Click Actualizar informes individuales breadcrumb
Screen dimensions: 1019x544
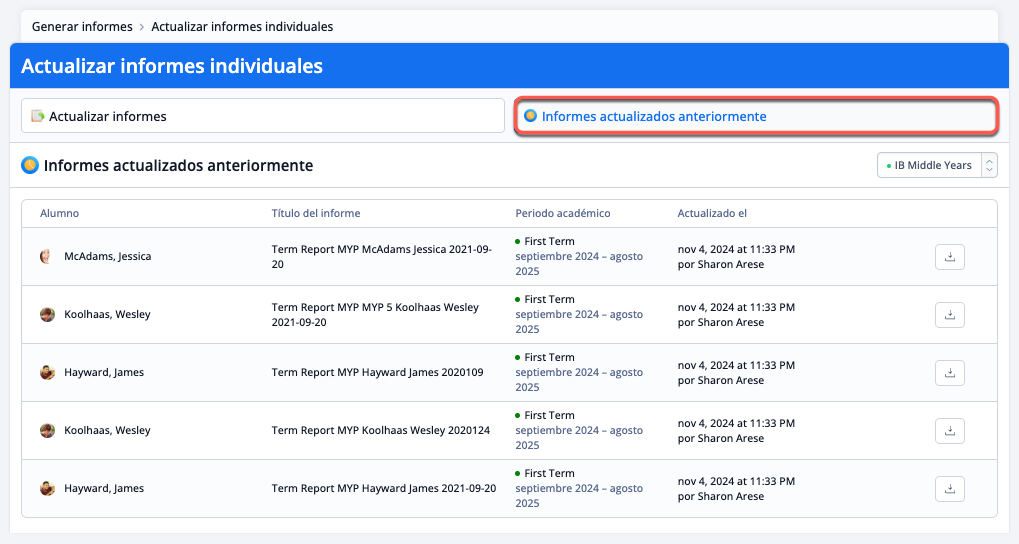242,26
